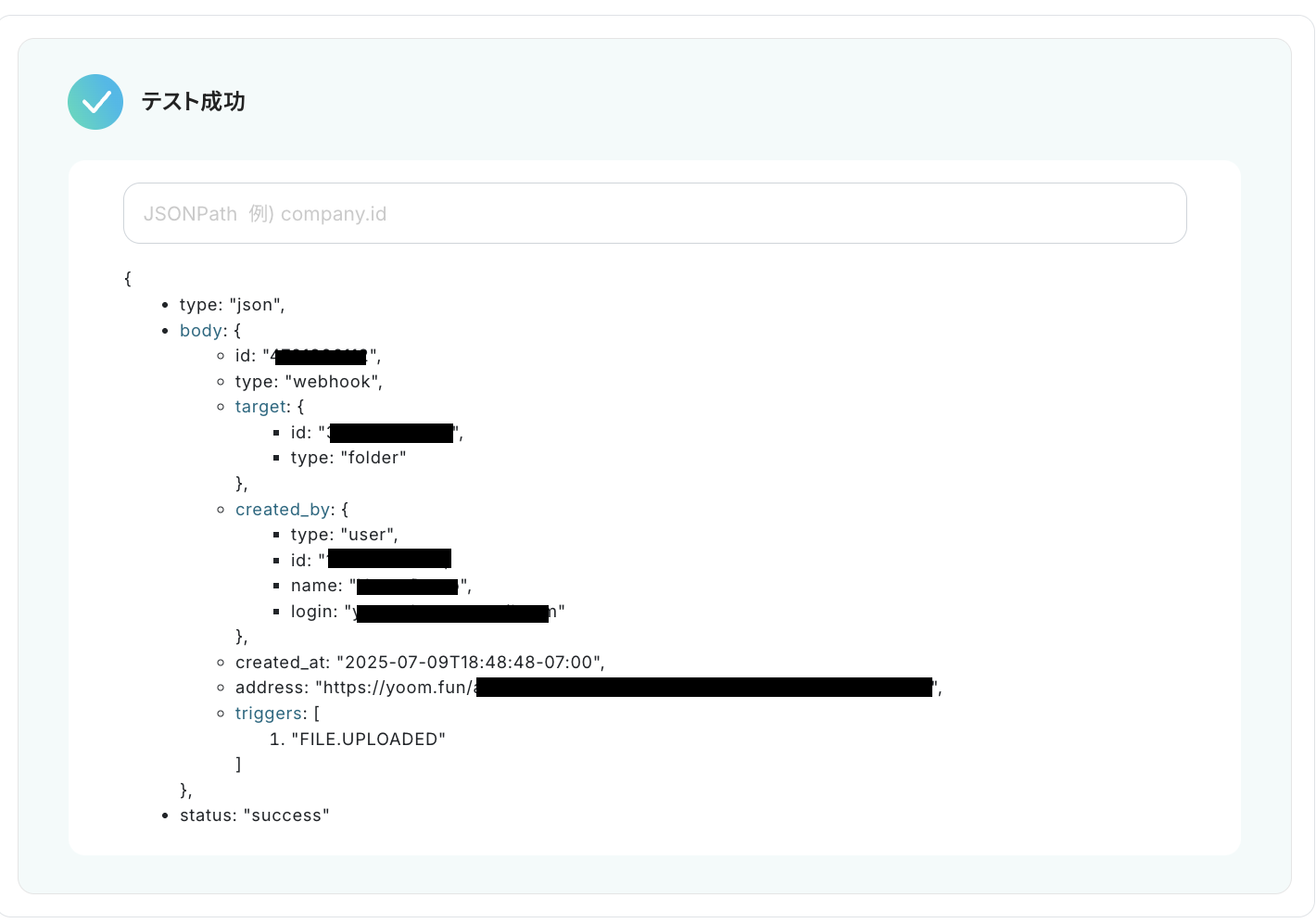Collapse the body key in JSON

(202, 331)
